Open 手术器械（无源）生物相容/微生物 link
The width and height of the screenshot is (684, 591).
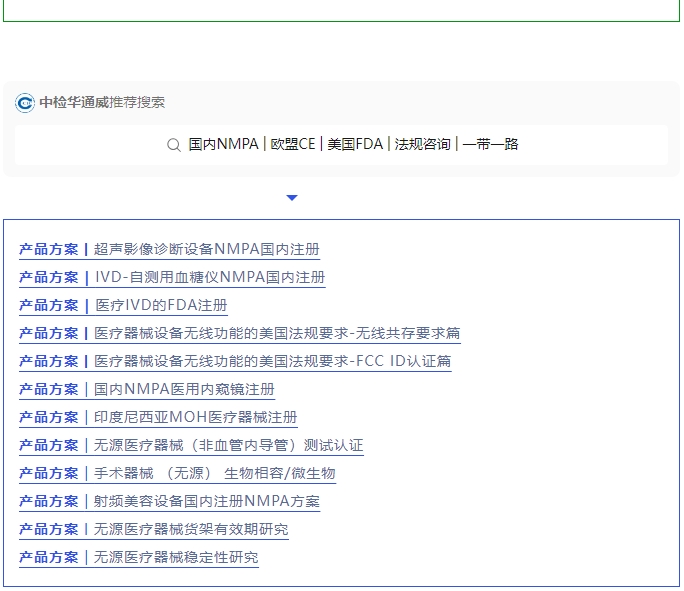click(214, 474)
